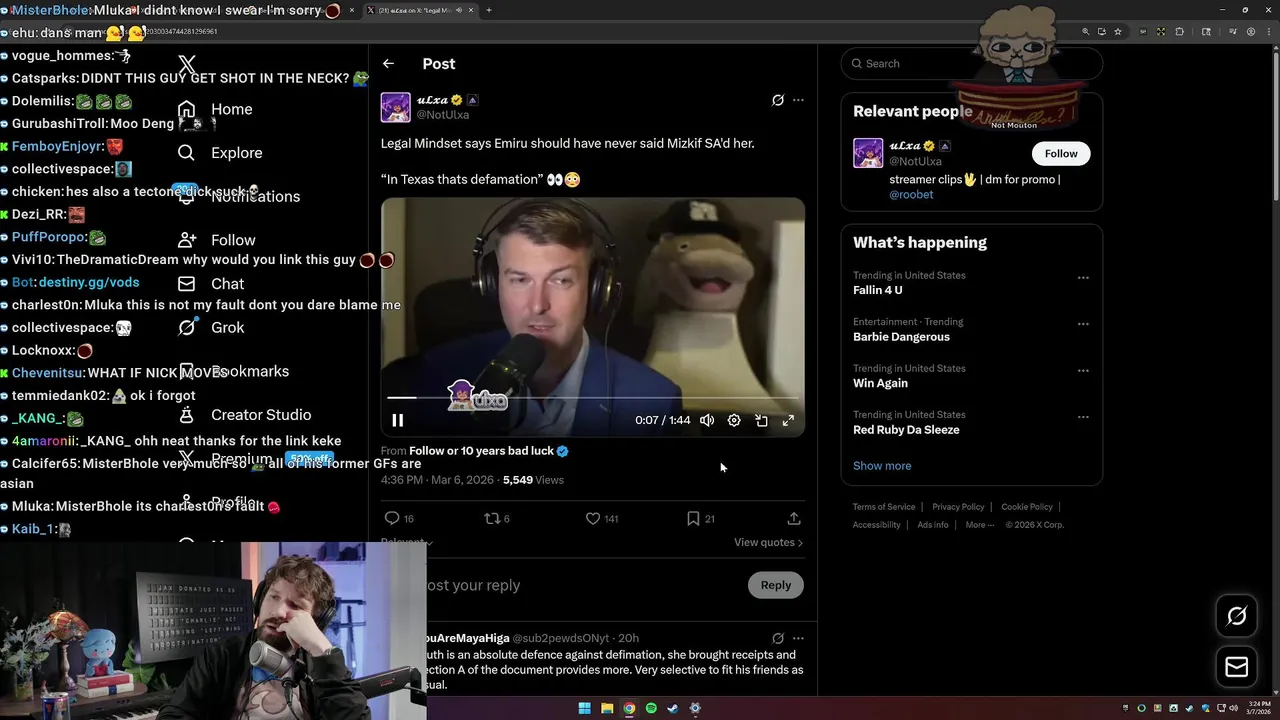
Task: Like the post with 141 likes
Action: (x=602, y=518)
